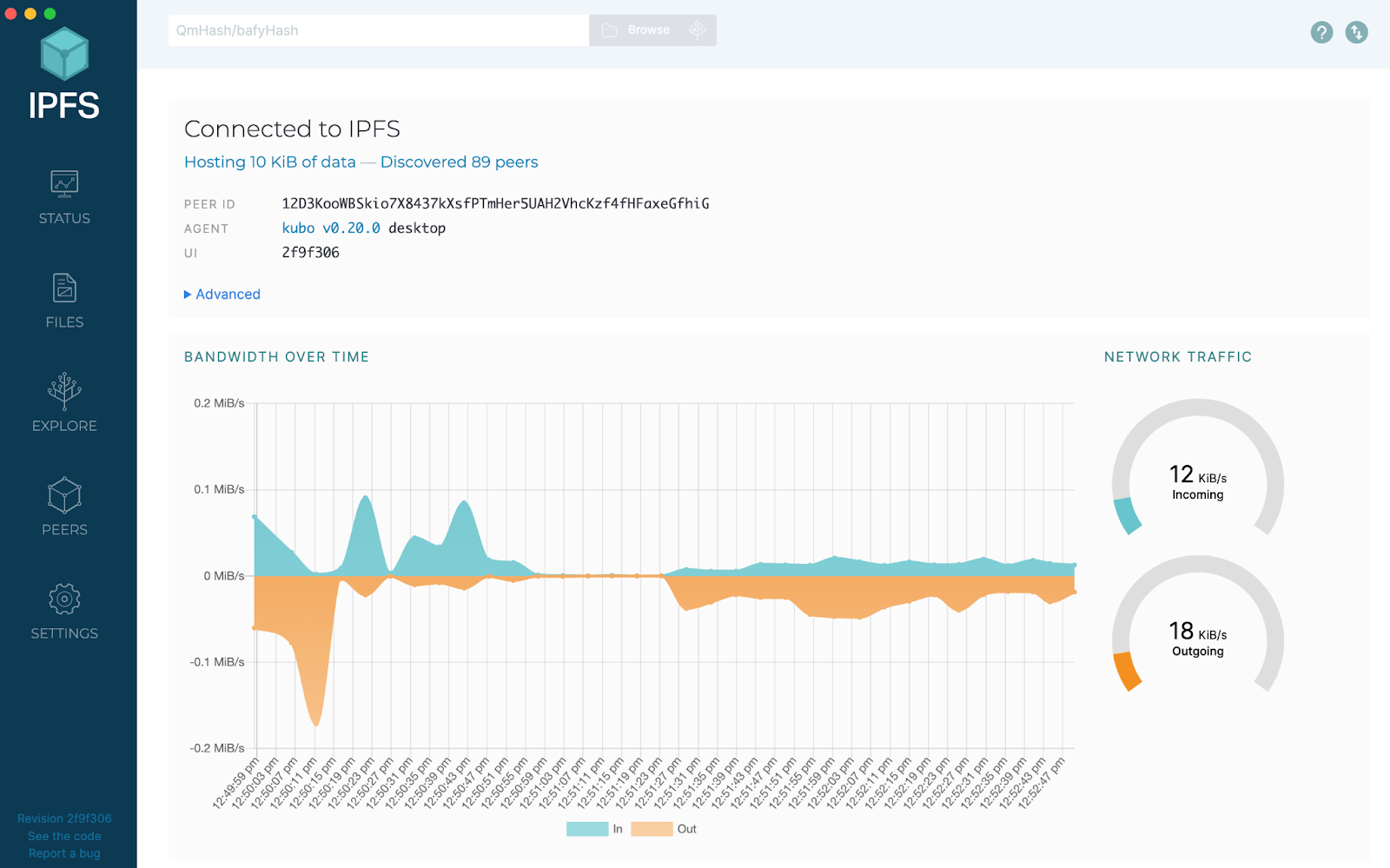
Task: Click the Browse button
Action: coord(652,30)
